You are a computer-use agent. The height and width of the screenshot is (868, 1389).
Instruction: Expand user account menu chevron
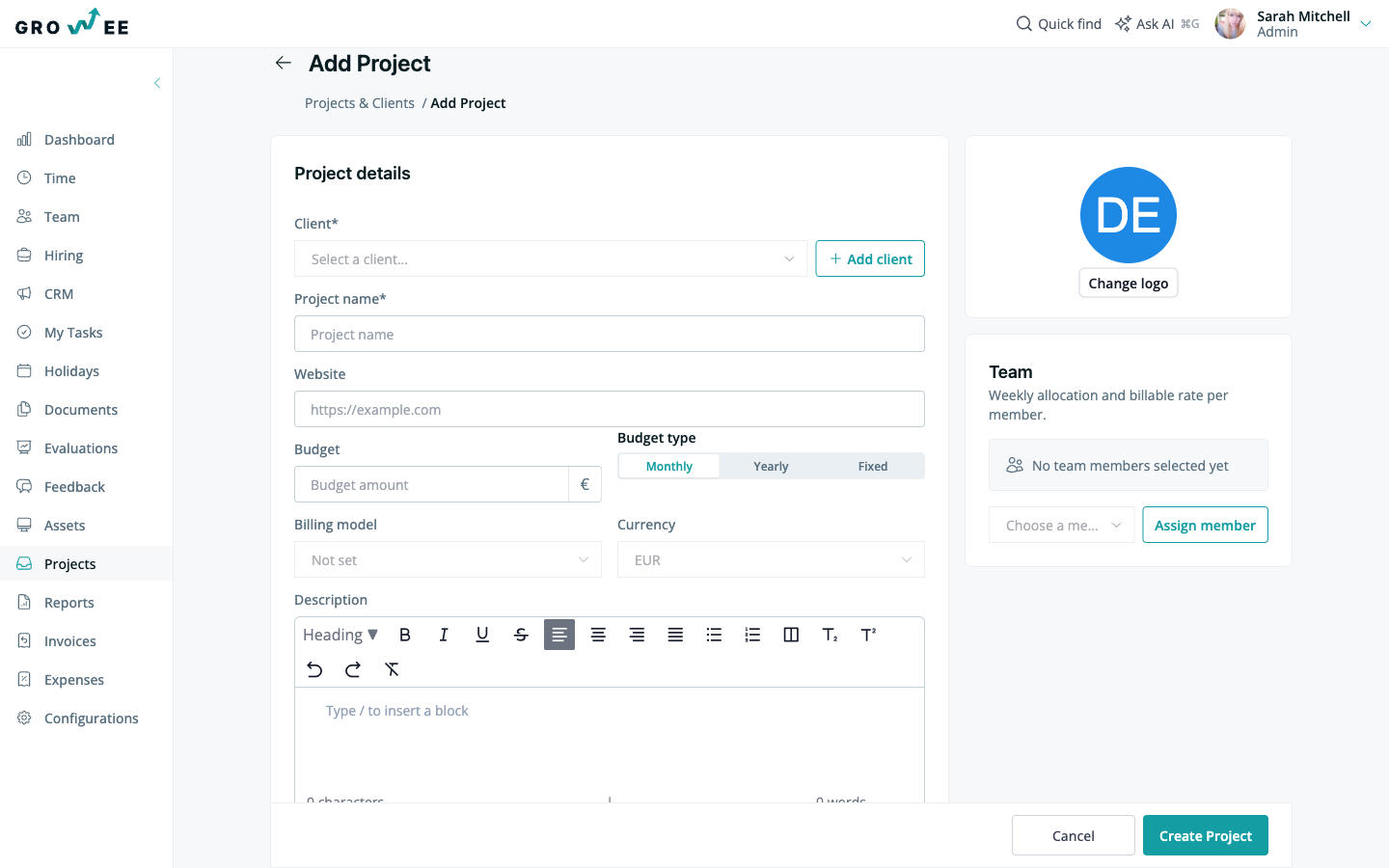tap(1366, 24)
